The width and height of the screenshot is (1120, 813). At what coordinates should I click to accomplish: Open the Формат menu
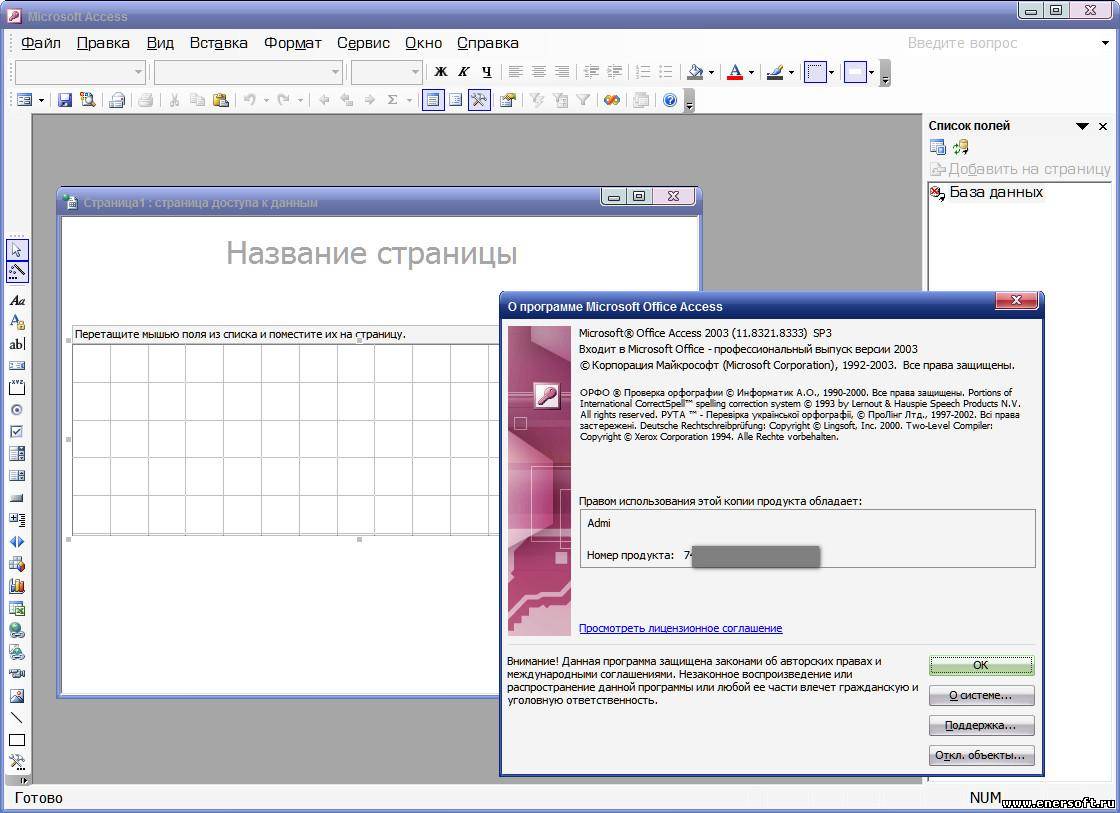[x=293, y=43]
